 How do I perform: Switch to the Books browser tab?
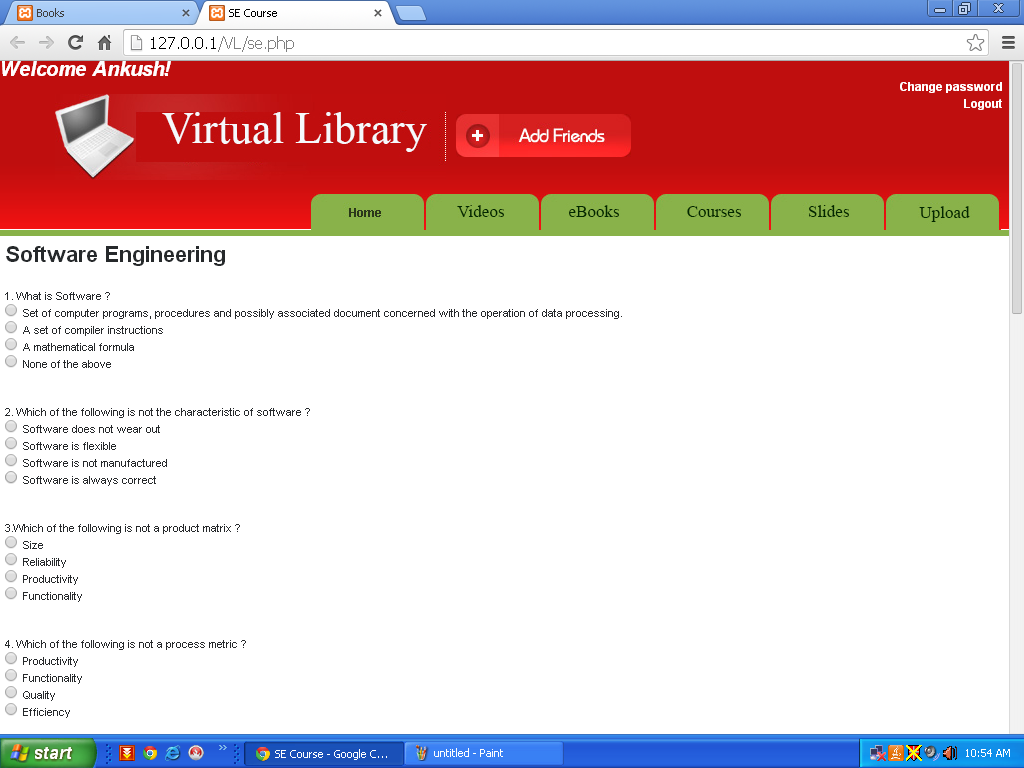(x=101, y=13)
